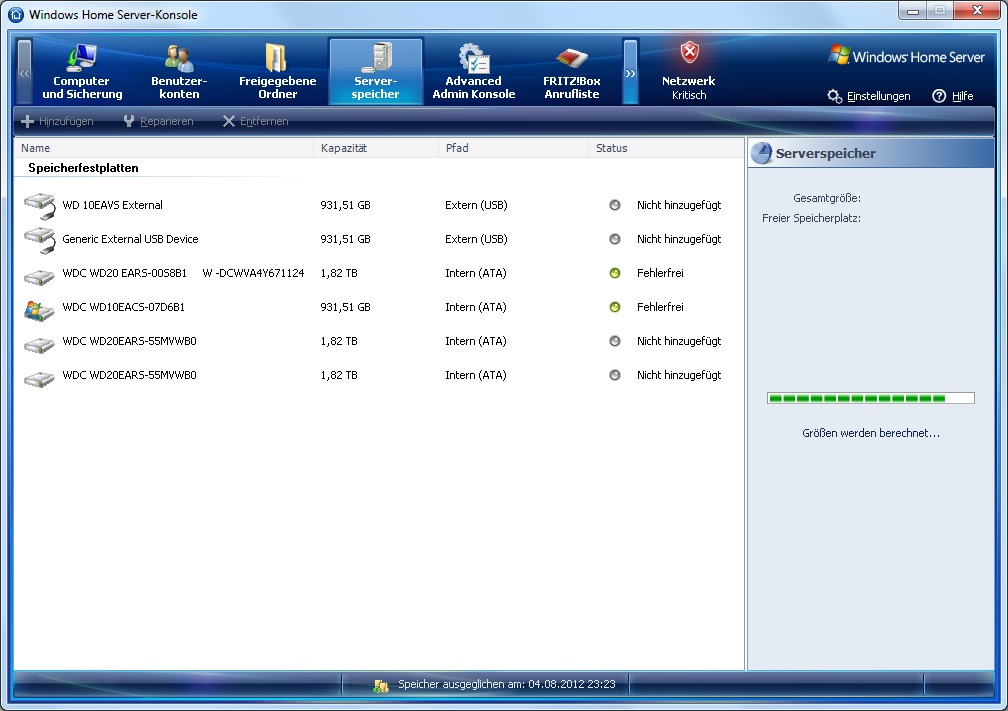The width and height of the screenshot is (1008, 711).
Task: Select the Serverspeicher server icon
Action: 376,58
